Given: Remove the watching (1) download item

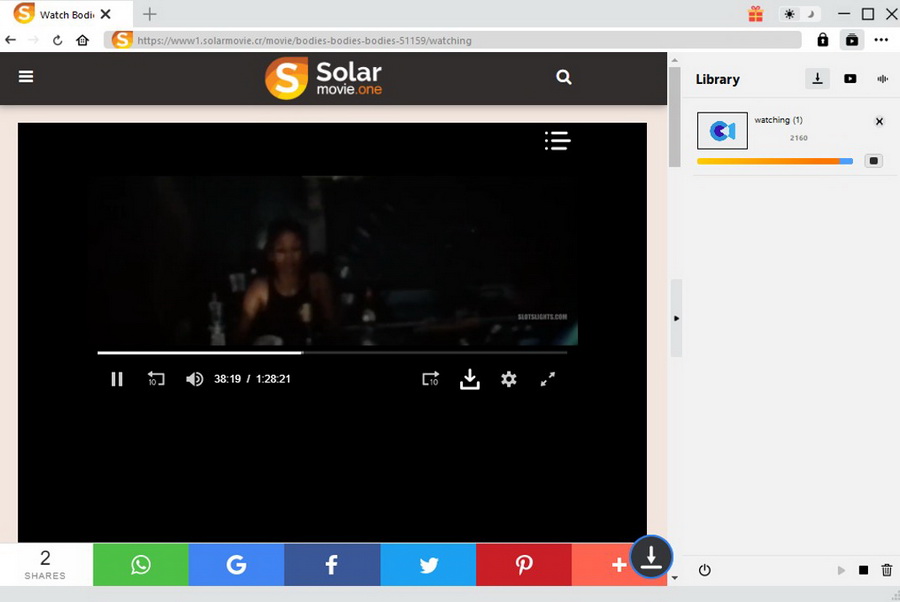Looking at the screenshot, I should 879,122.
